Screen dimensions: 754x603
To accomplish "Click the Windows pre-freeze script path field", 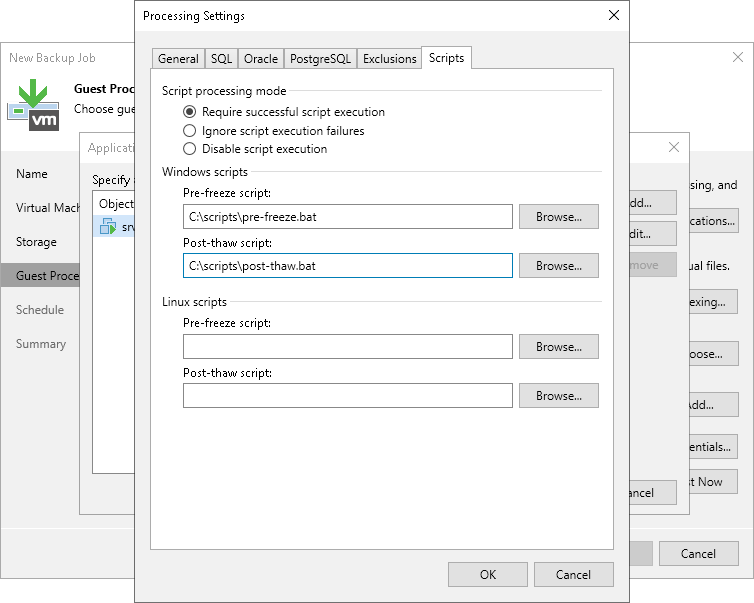I will [347, 217].
